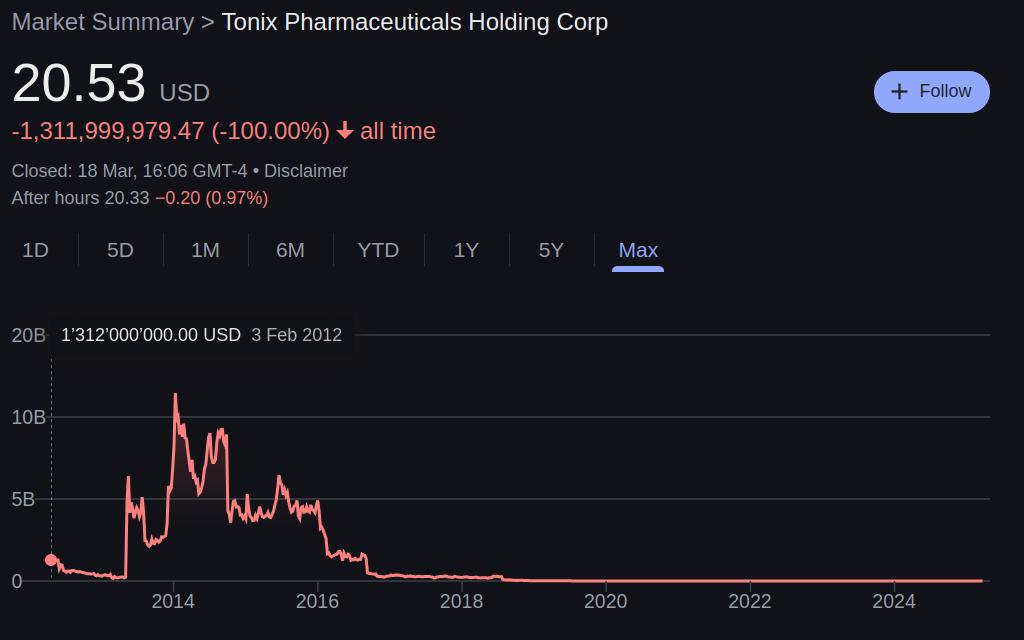This screenshot has width=1024, height=640.
Task: Click the 10B gridline label
Action: click(x=28, y=417)
